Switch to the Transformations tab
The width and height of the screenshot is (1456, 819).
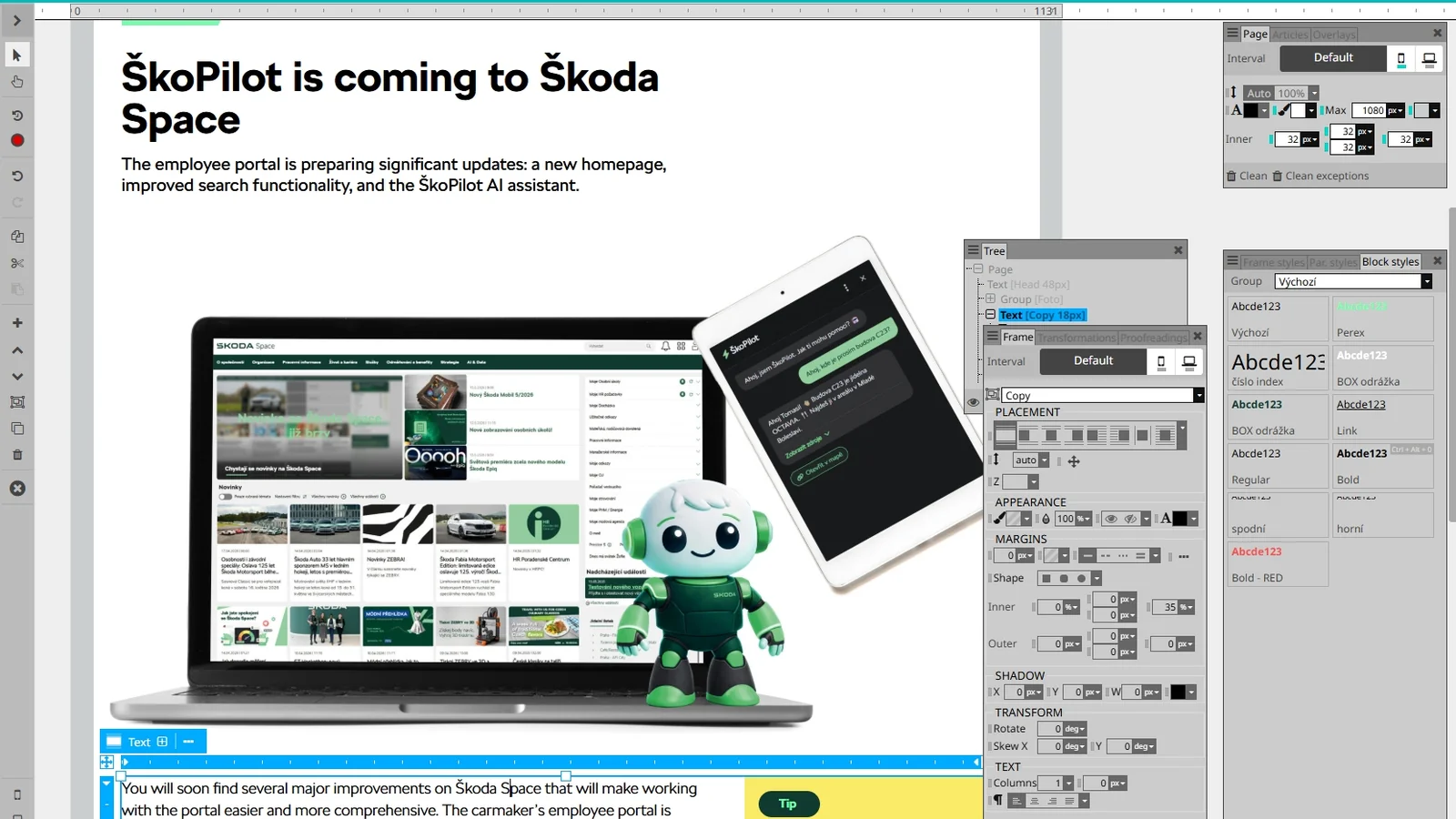(1077, 338)
